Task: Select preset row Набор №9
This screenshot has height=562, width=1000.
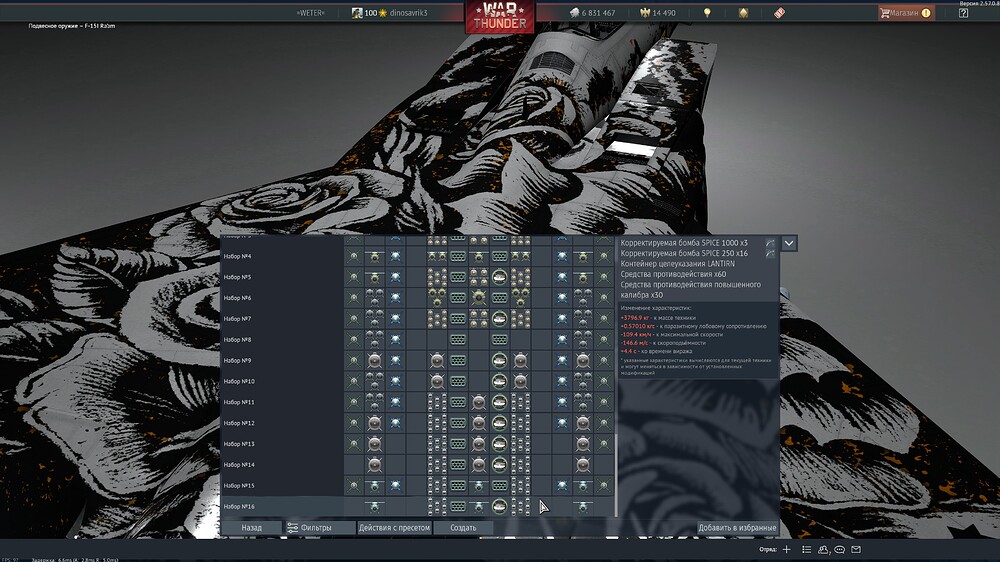Action: [x=417, y=360]
